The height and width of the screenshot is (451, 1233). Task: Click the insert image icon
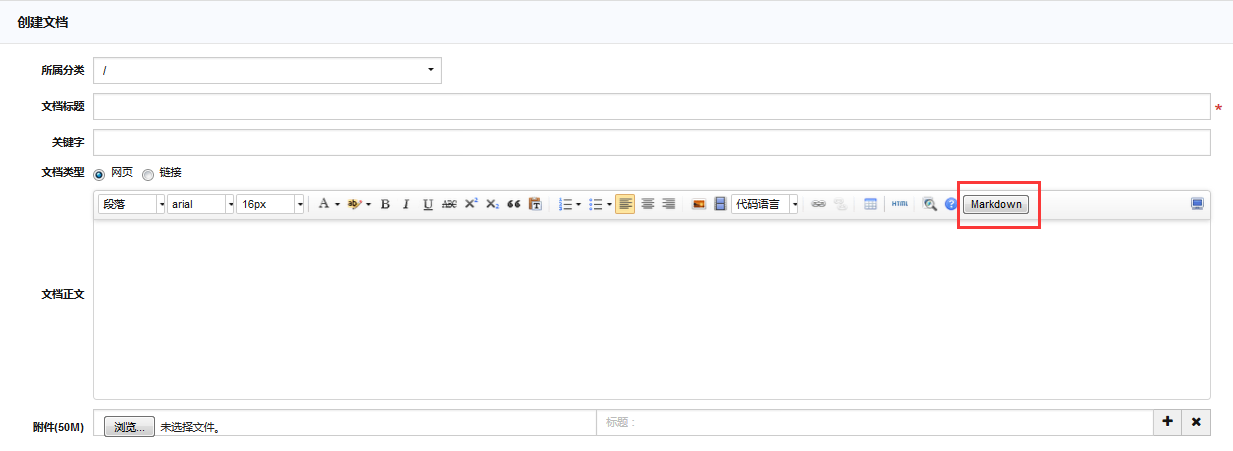[x=699, y=204]
